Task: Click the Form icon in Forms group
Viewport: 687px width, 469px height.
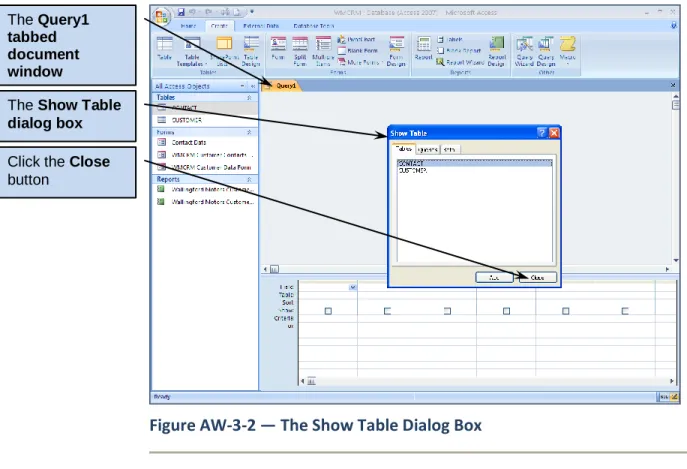Action: 278,49
